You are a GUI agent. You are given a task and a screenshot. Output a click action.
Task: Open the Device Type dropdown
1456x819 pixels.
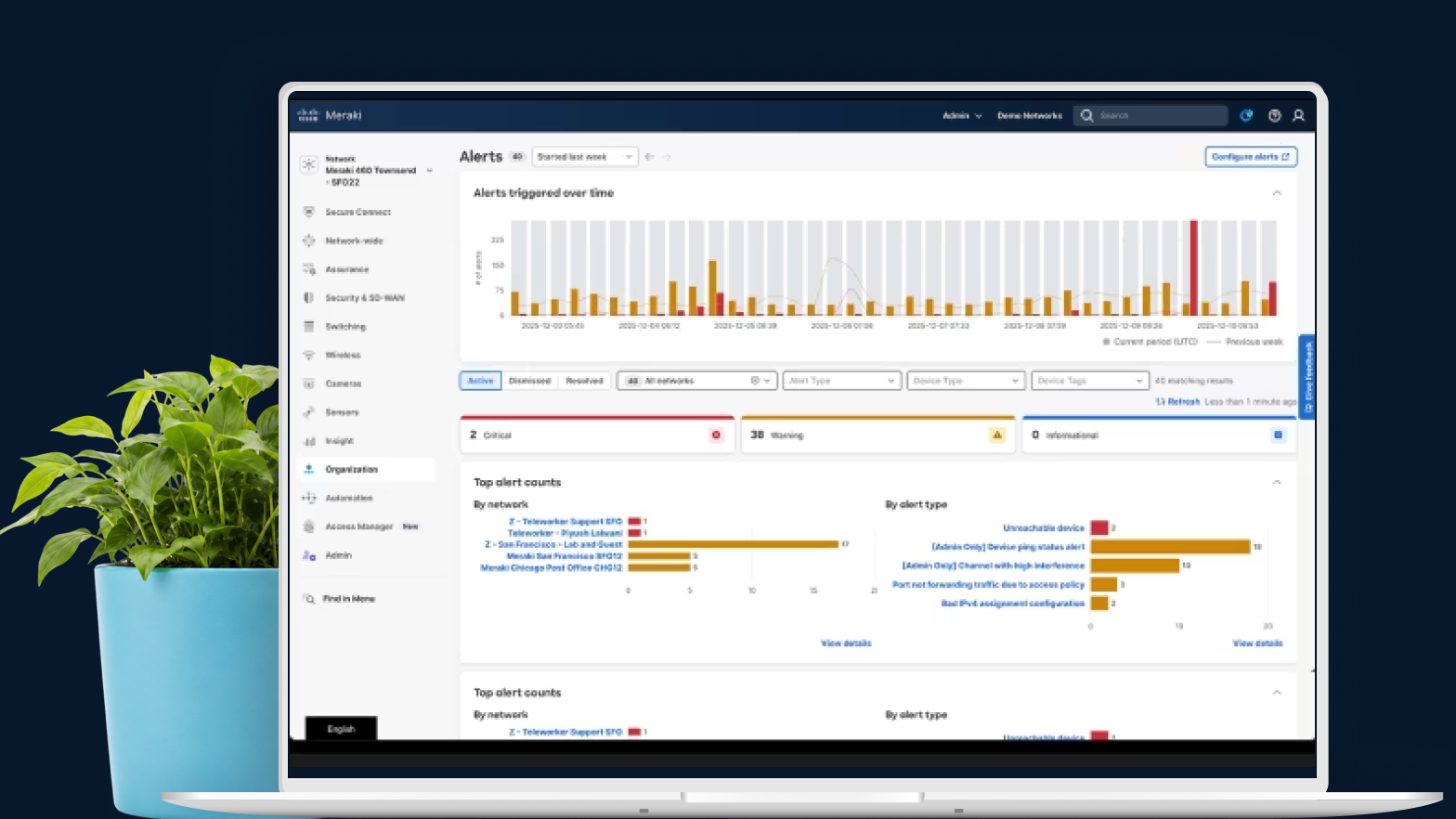(x=966, y=381)
